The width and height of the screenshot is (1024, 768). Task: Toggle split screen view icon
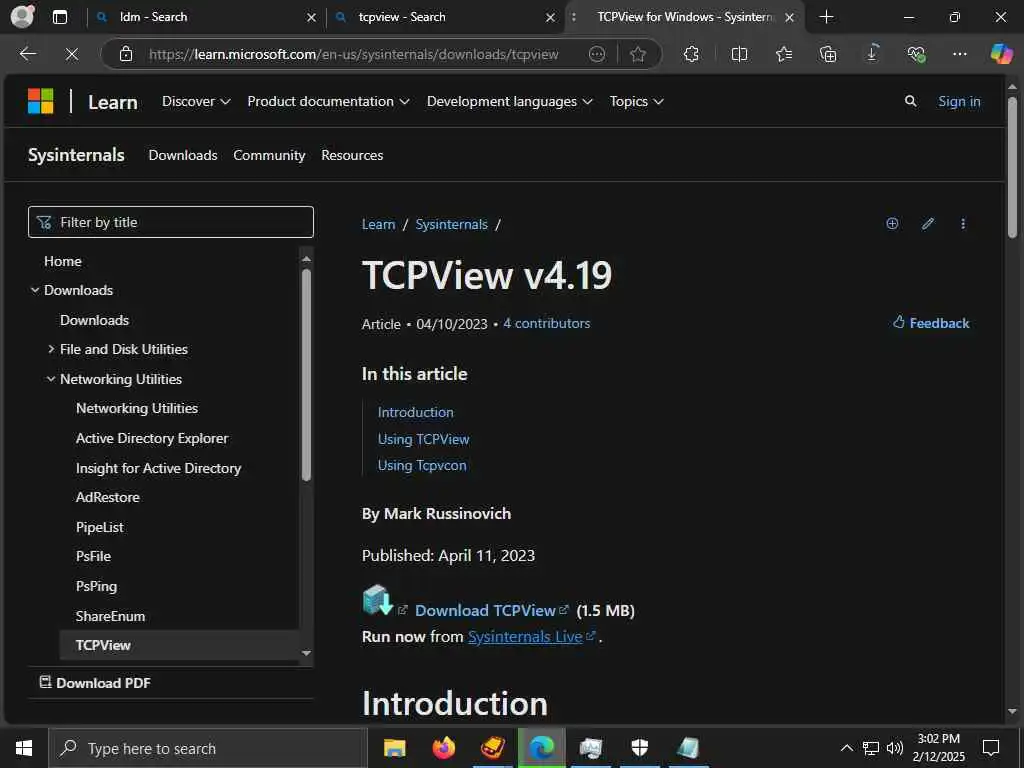[x=739, y=54]
